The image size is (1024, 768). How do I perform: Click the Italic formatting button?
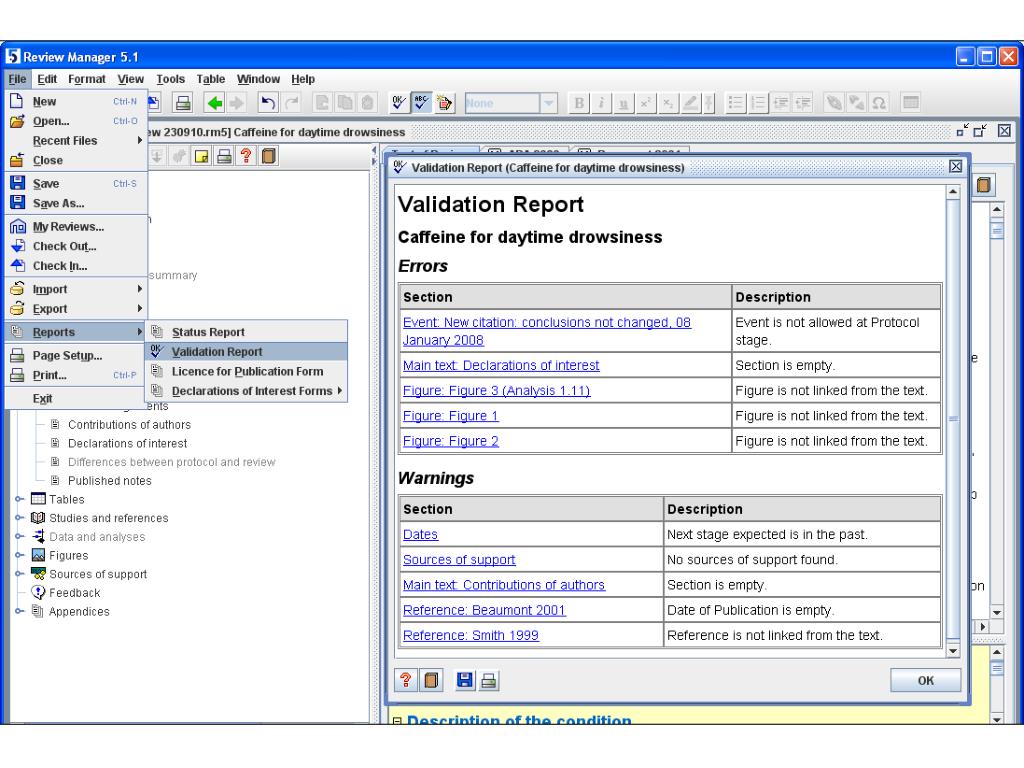pos(601,103)
